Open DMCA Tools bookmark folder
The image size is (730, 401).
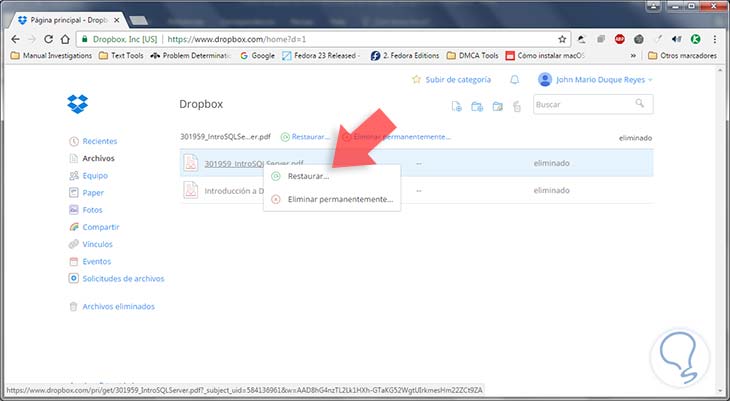pos(473,55)
